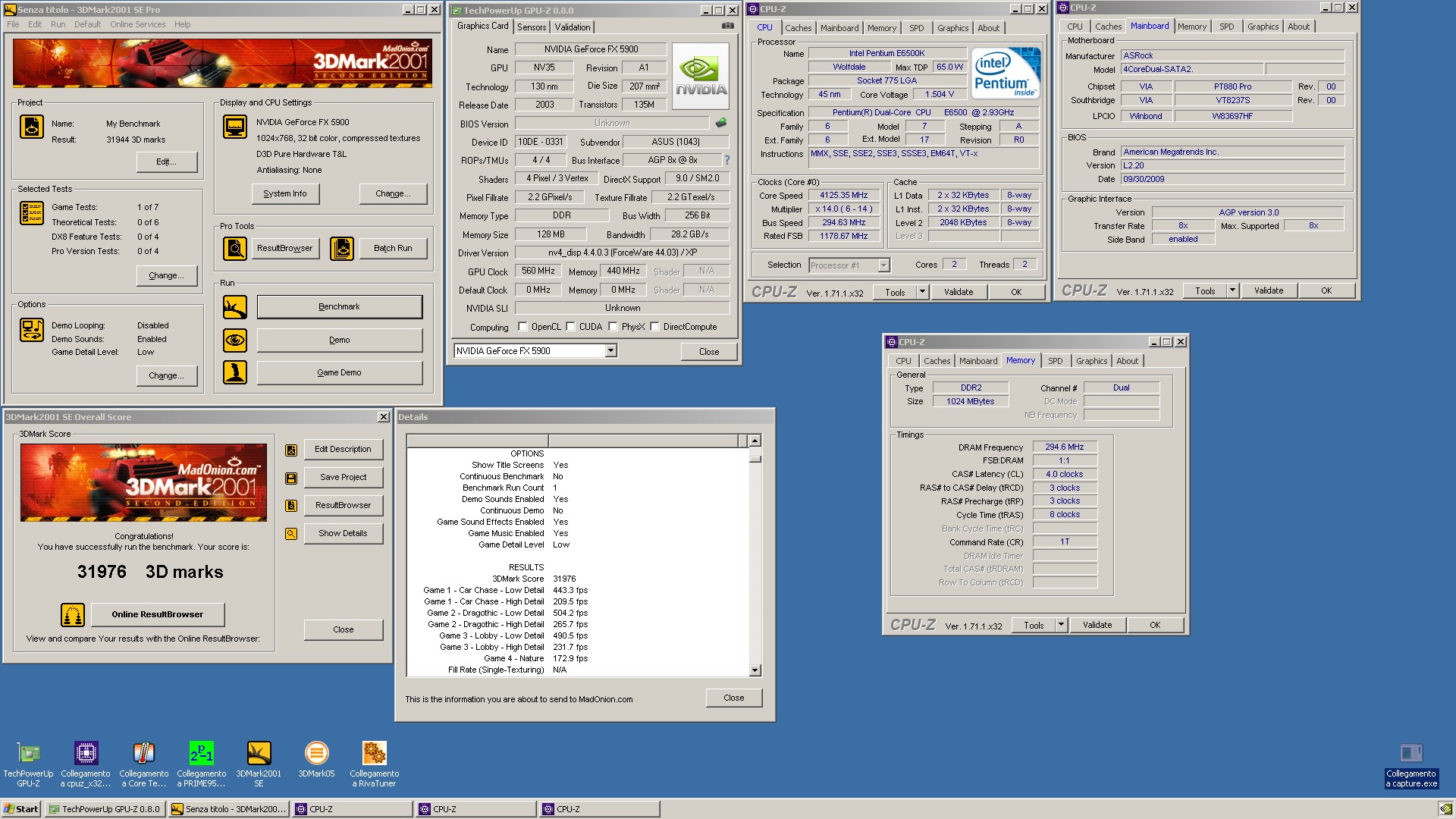The height and width of the screenshot is (819, 1456).
Task: Click scroll-down arrow in Details list
Action: [755, 670]
